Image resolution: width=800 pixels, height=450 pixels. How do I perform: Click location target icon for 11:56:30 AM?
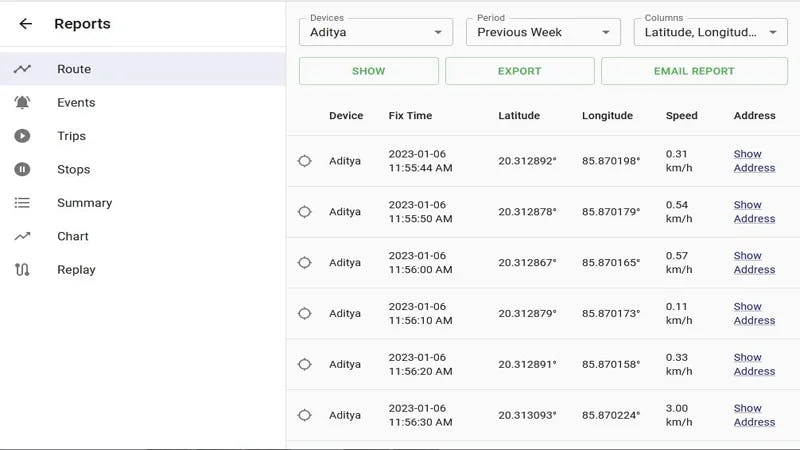[x=305, y=415]
